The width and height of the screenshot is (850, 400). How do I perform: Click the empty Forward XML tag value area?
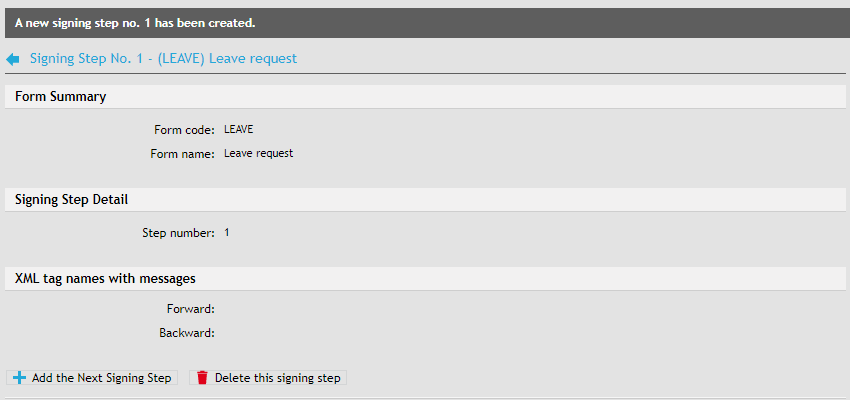coord(300,309)
